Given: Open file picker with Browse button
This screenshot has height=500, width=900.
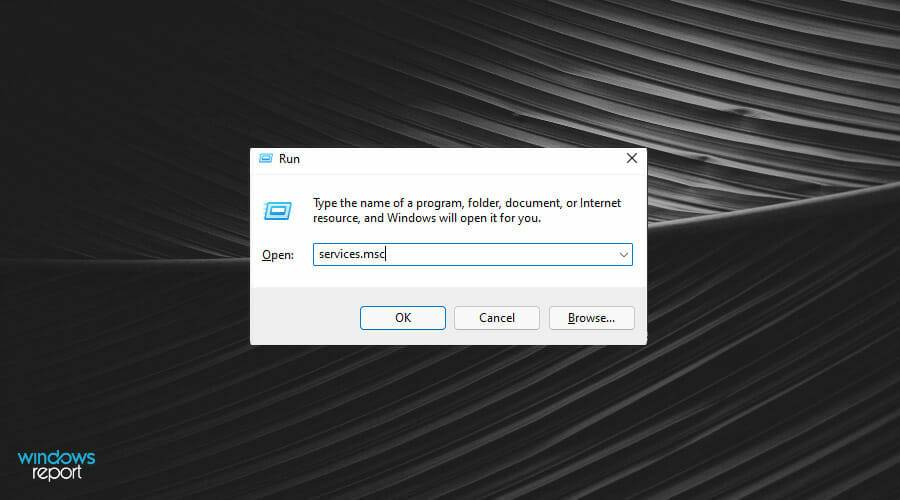Looking at the screenshot, I should click(591, 318).
